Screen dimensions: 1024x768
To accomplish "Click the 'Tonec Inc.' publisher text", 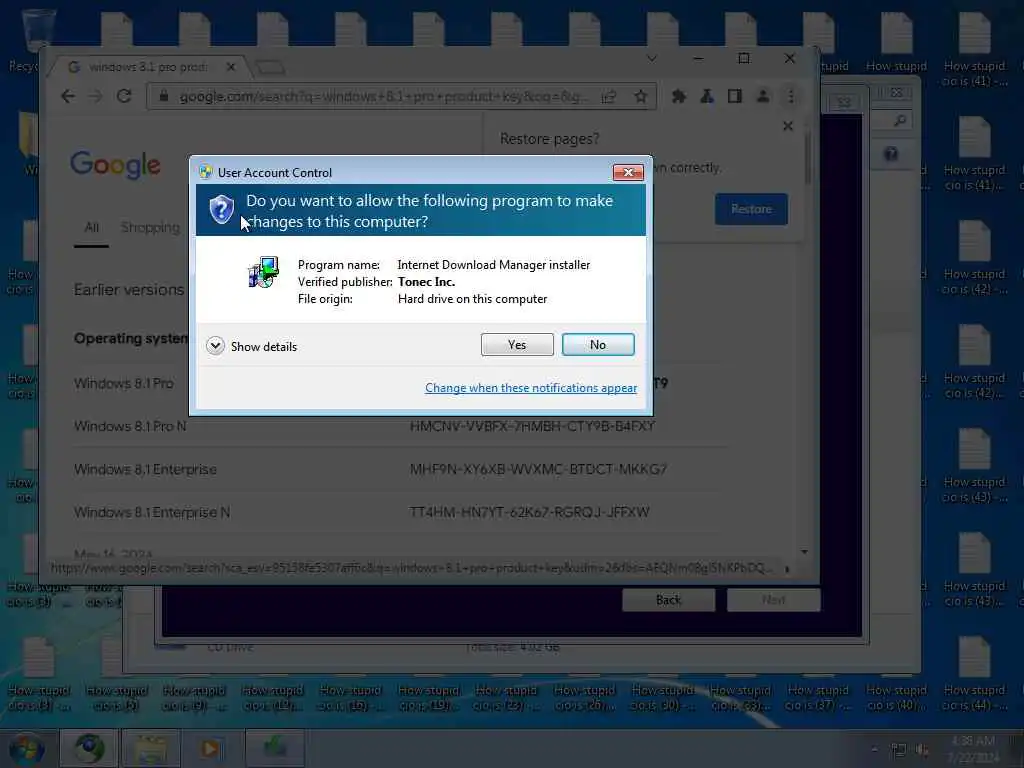I will click(426, 282).
